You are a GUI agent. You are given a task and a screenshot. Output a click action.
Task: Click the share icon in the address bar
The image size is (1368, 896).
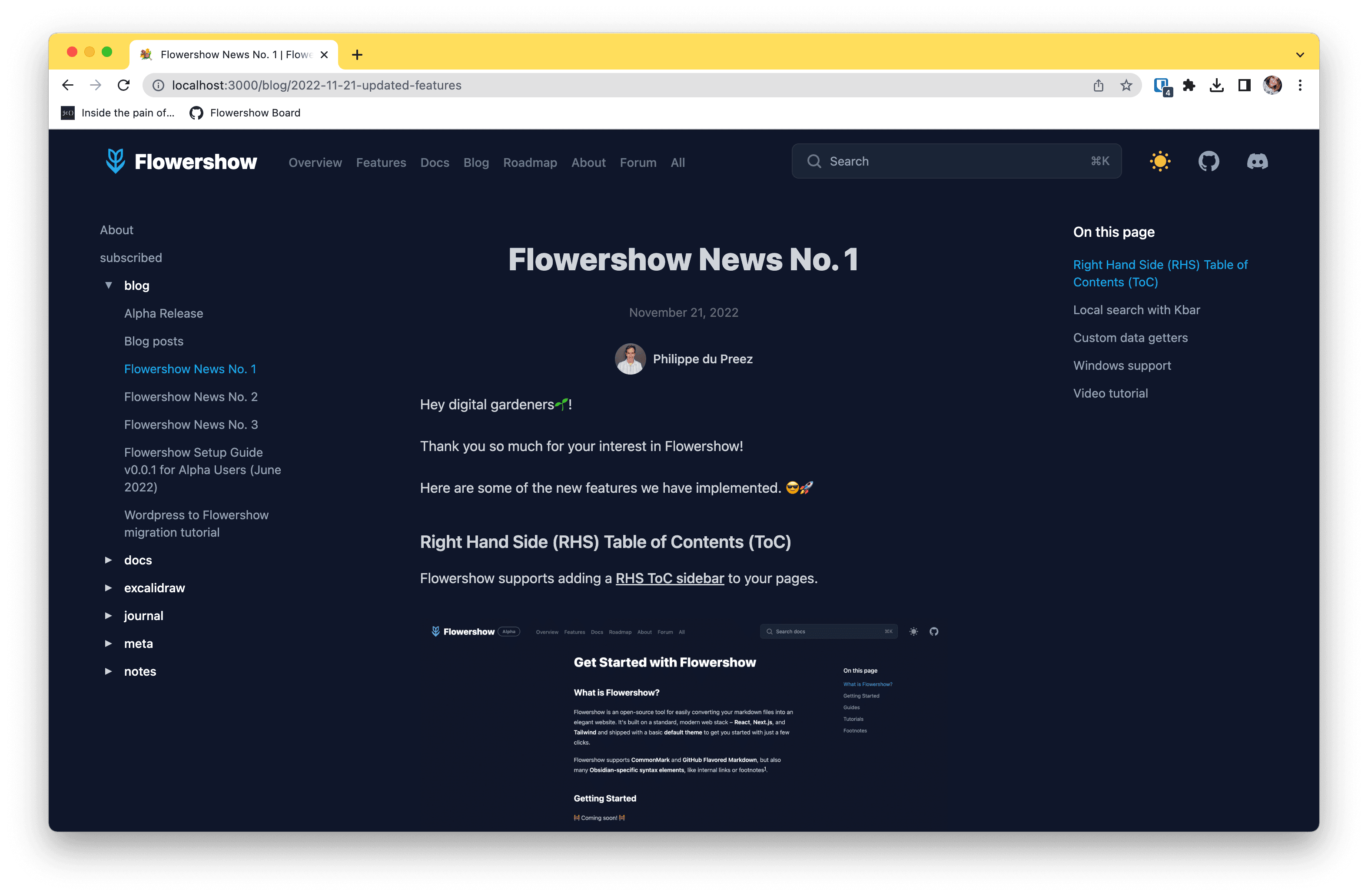[1099, 85]
